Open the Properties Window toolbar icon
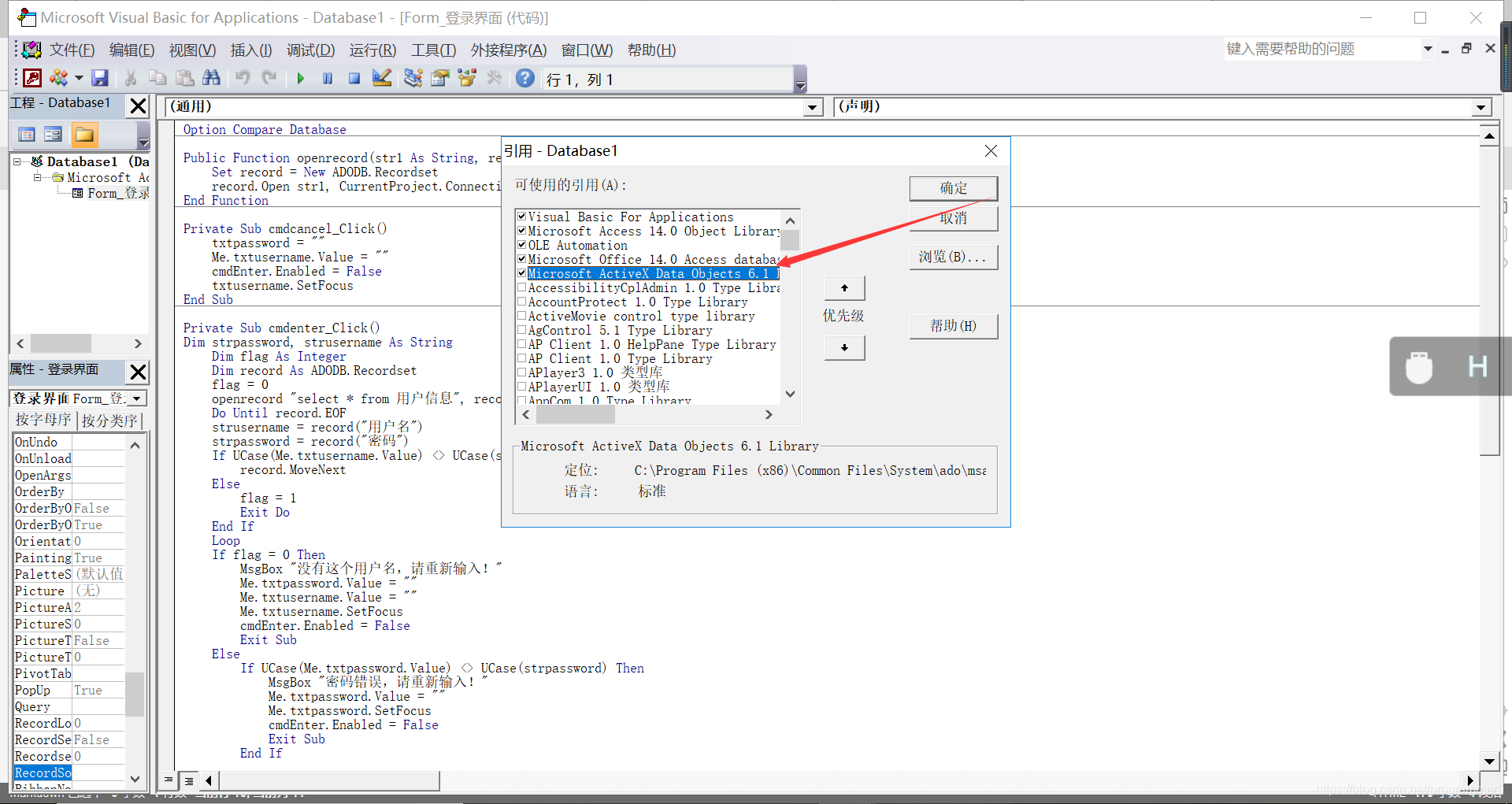 coord(440,78)
